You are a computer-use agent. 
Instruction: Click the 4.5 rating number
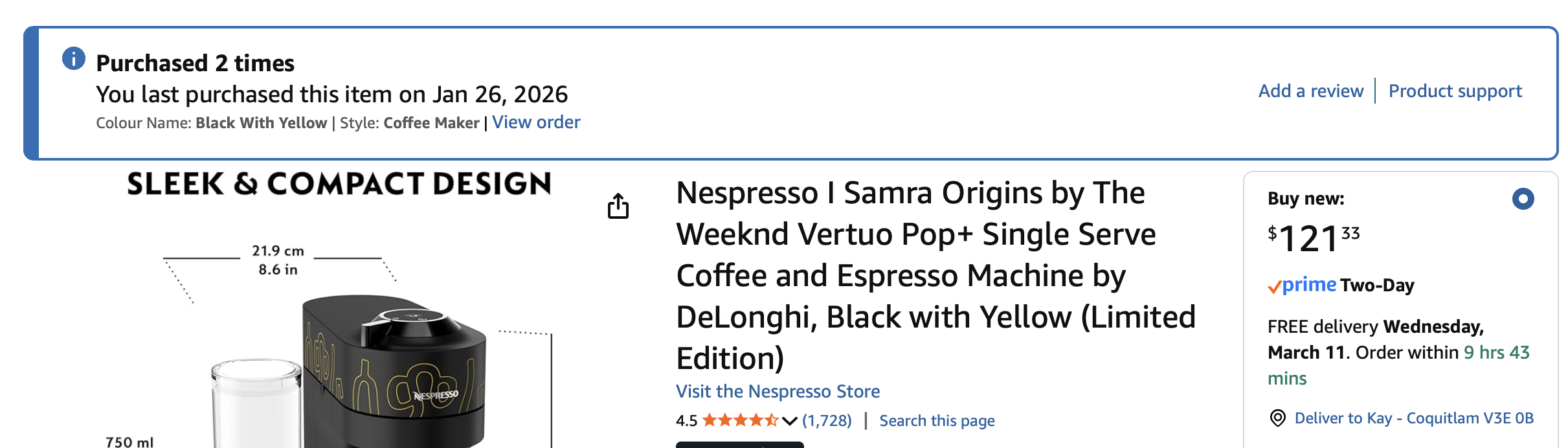[x=686, y=421]
